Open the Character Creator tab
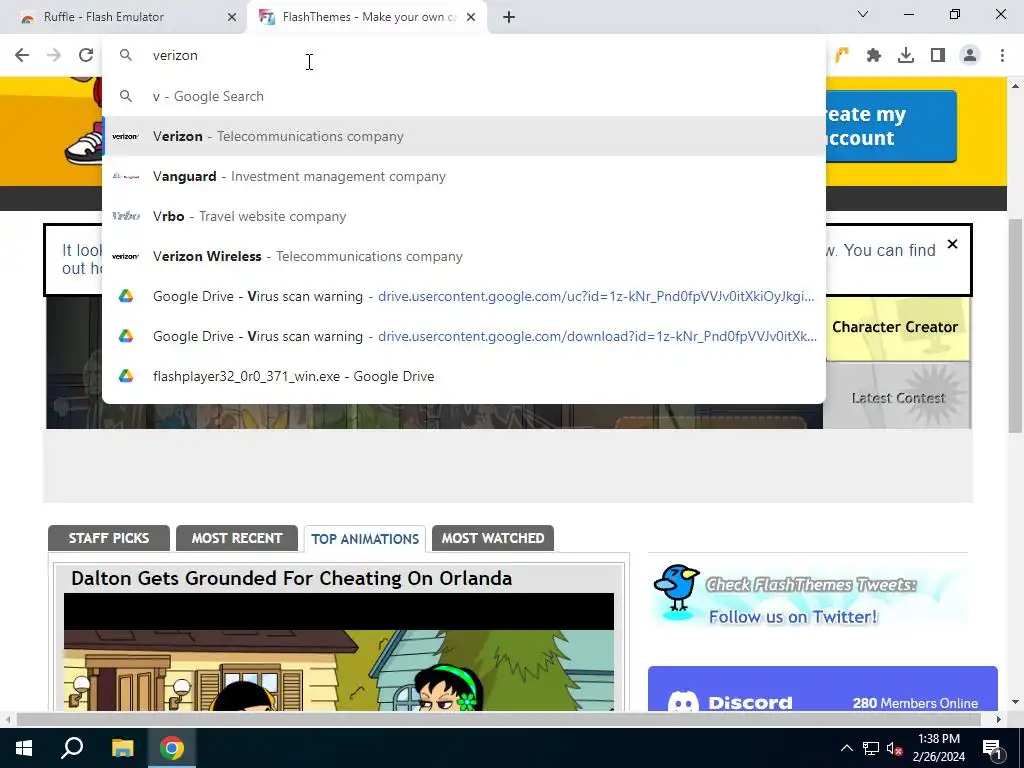This screenshot has width=1024, height=768. coord(897,329)
